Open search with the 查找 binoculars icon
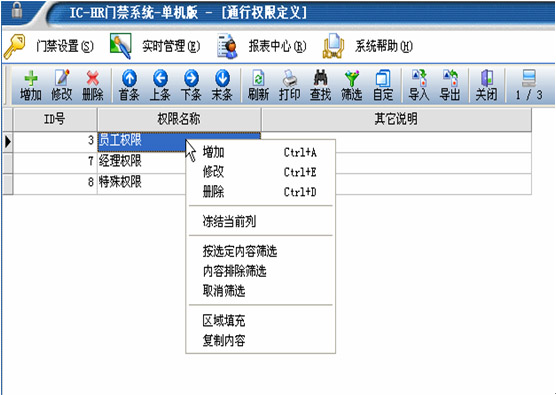Viewport: 556px width, 395px height. (x=321, y=85)
